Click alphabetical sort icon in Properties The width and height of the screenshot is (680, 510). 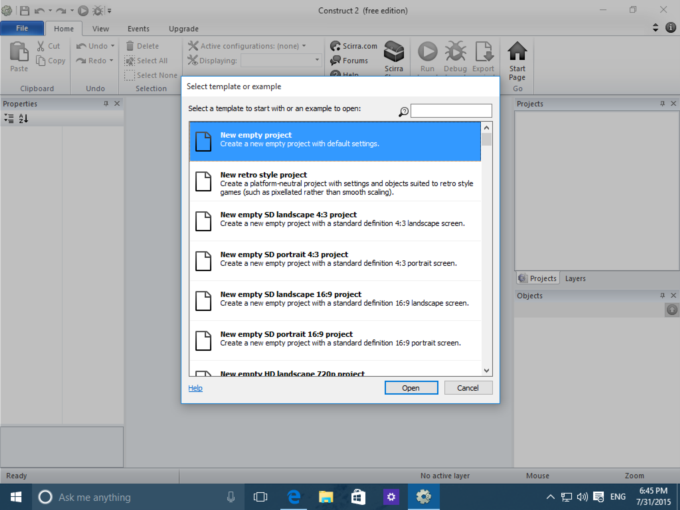(x=23, y=118)
